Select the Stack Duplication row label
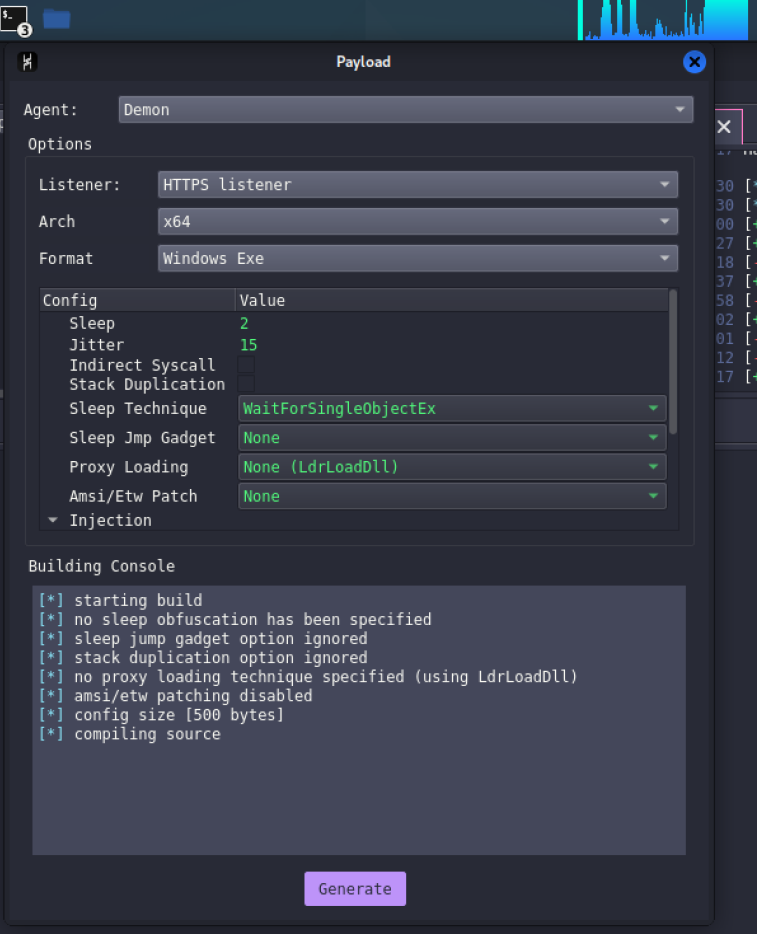The height and width of the screenshot is (934, 757). point(147,384)
